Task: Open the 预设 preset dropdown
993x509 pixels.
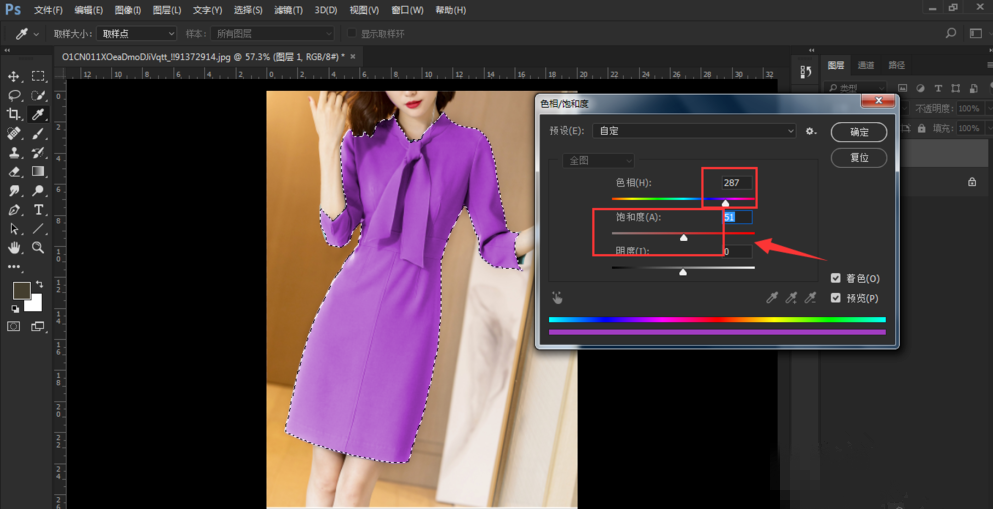Action: 694,131
